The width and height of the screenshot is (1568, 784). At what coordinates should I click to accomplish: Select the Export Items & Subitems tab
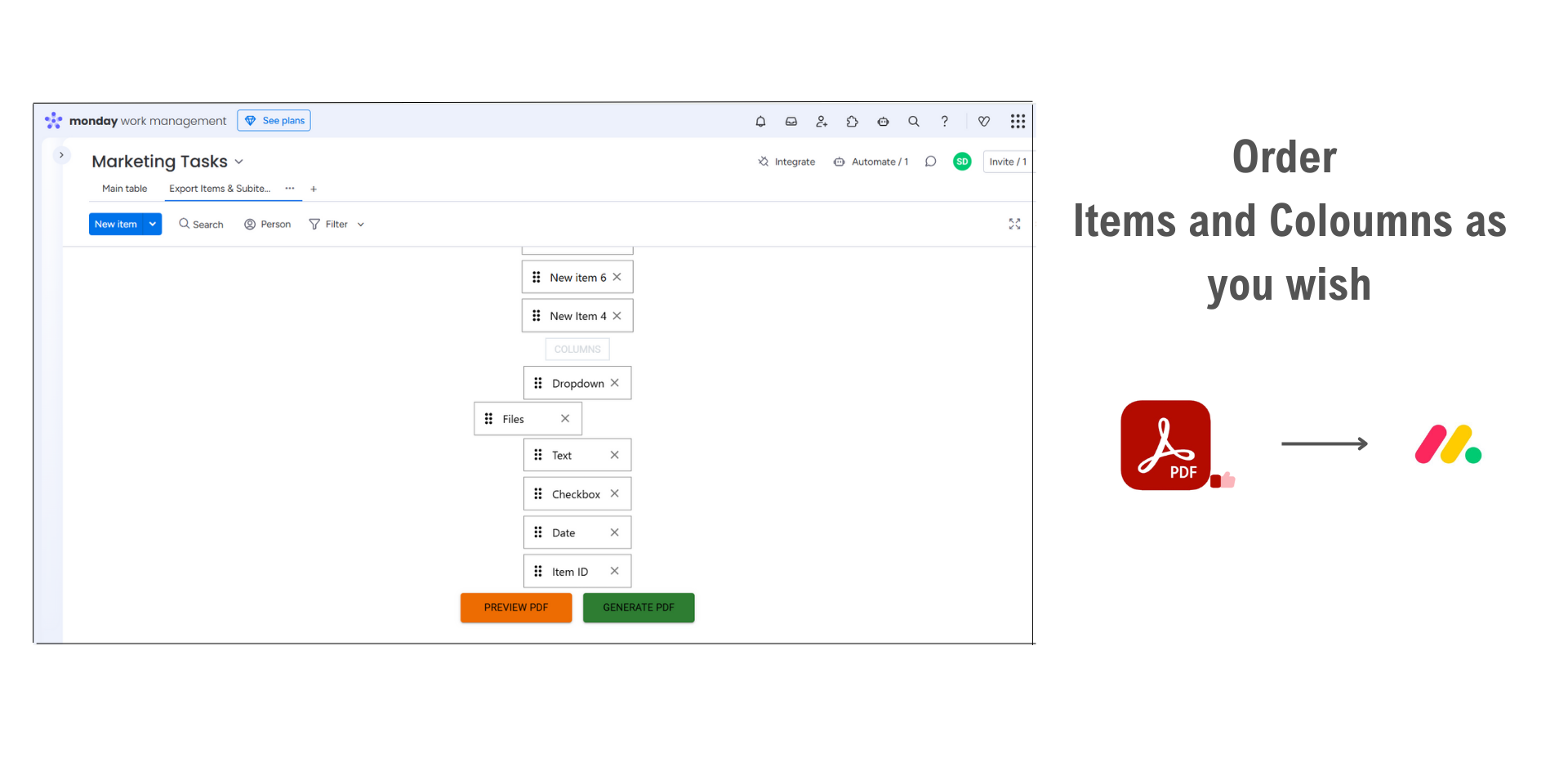(219, 189)
